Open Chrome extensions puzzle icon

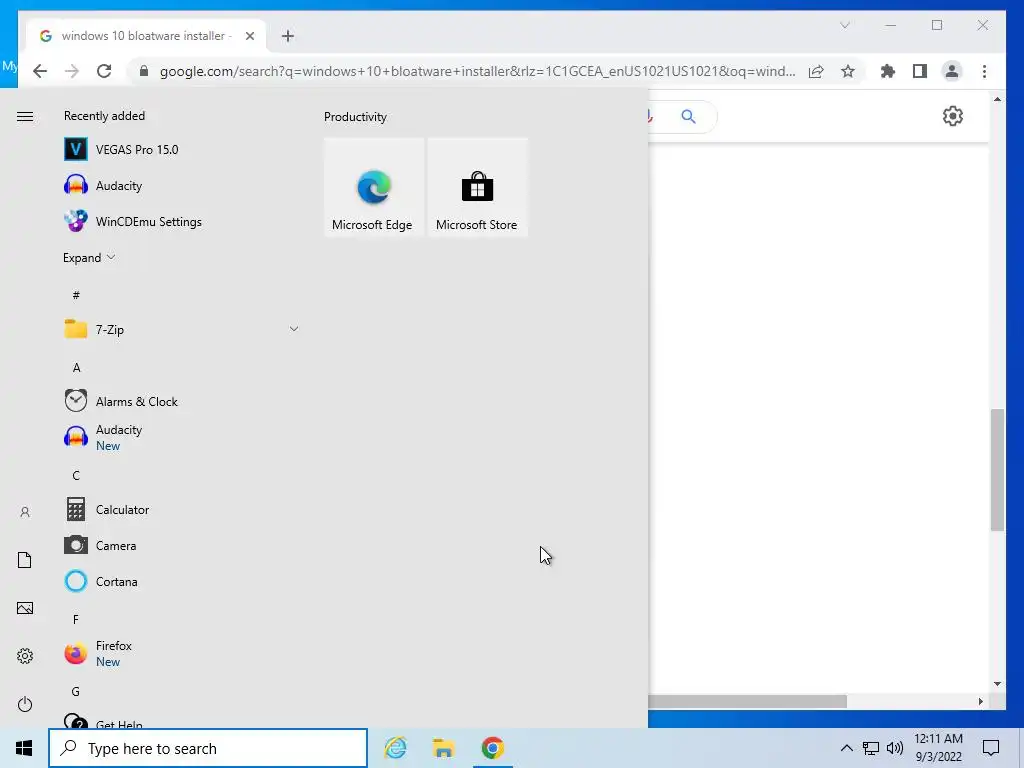click(888, 71)
